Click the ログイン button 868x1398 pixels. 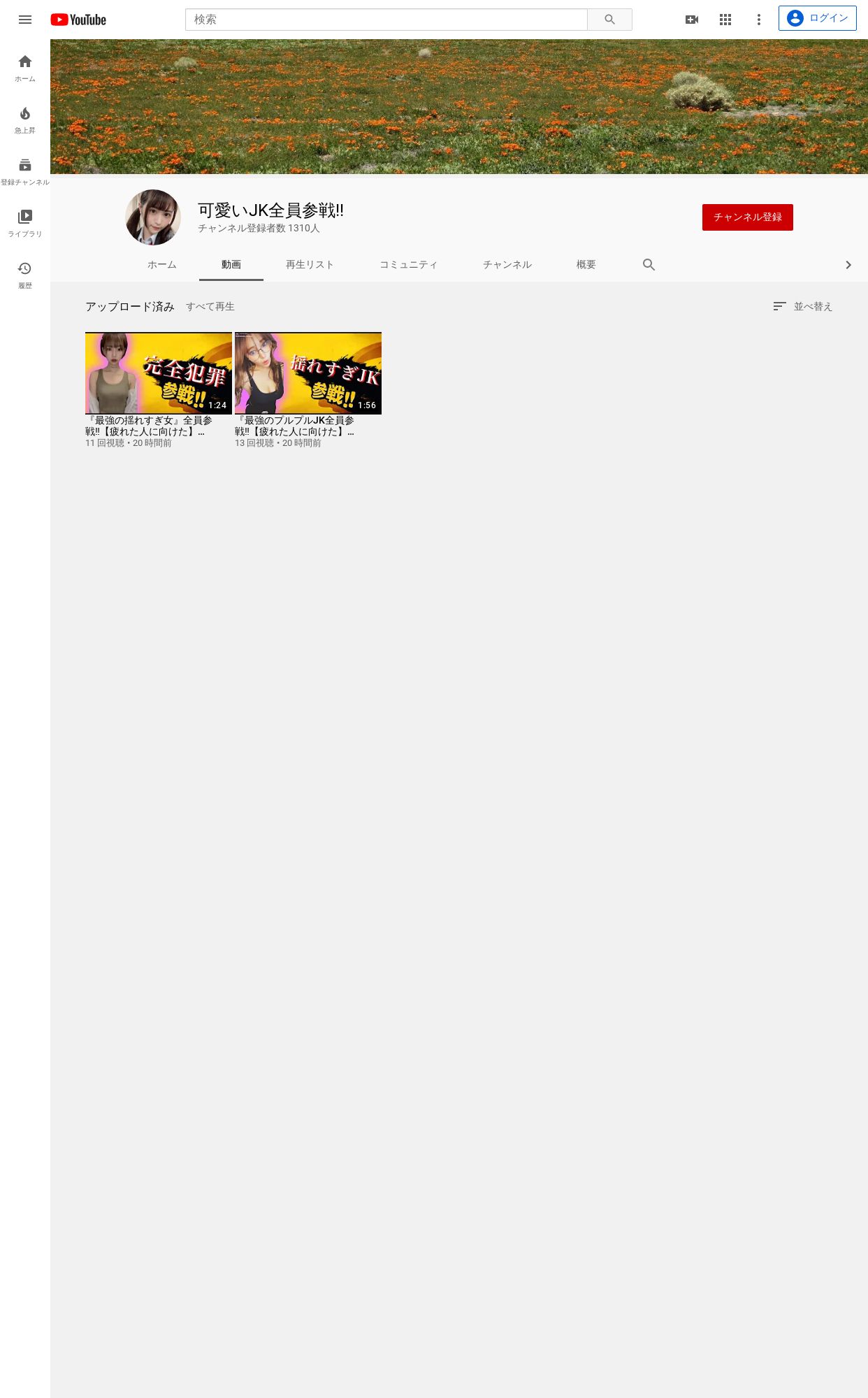pos(818,18)
